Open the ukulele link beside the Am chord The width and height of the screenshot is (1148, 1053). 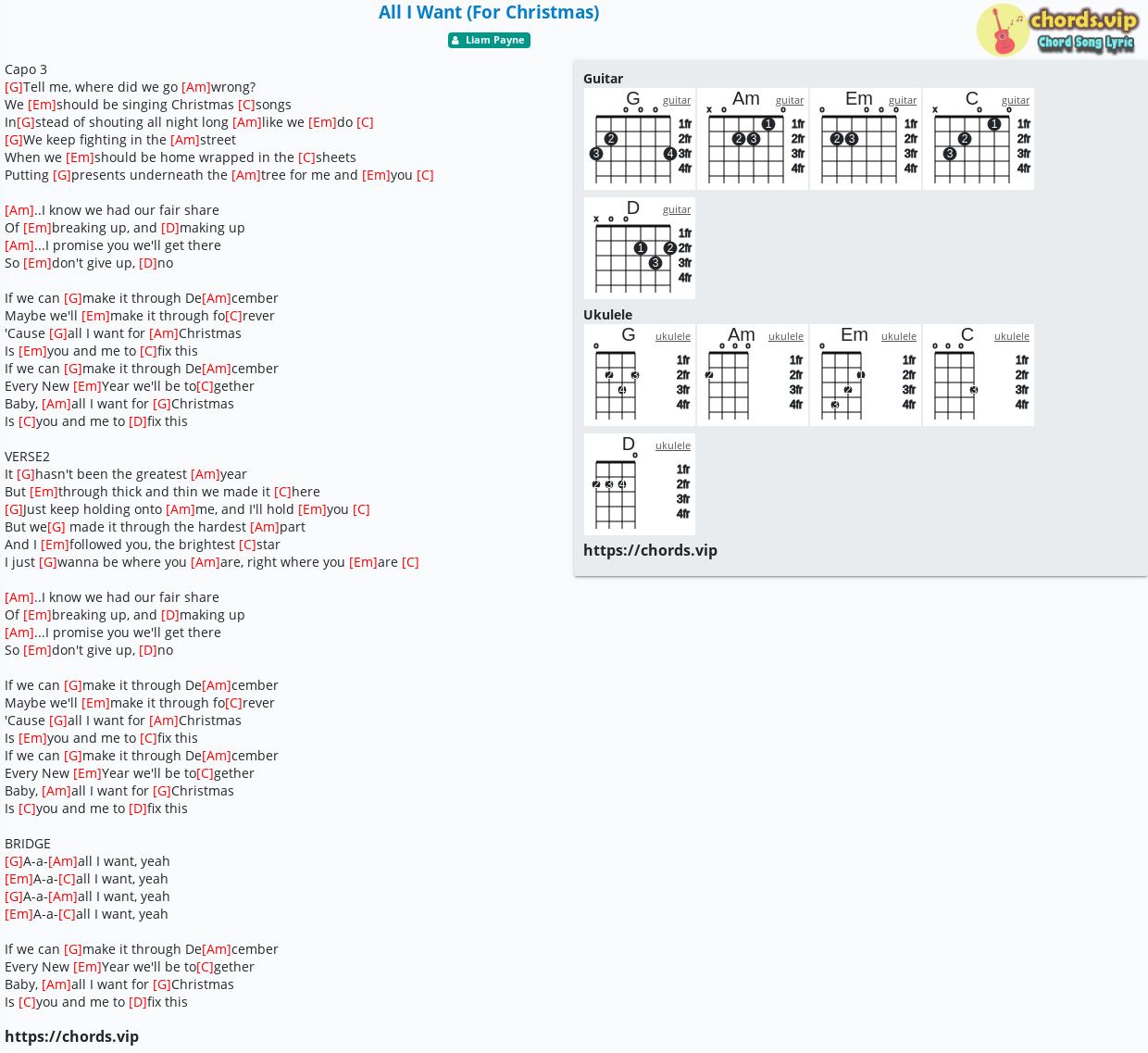(786, 336)
